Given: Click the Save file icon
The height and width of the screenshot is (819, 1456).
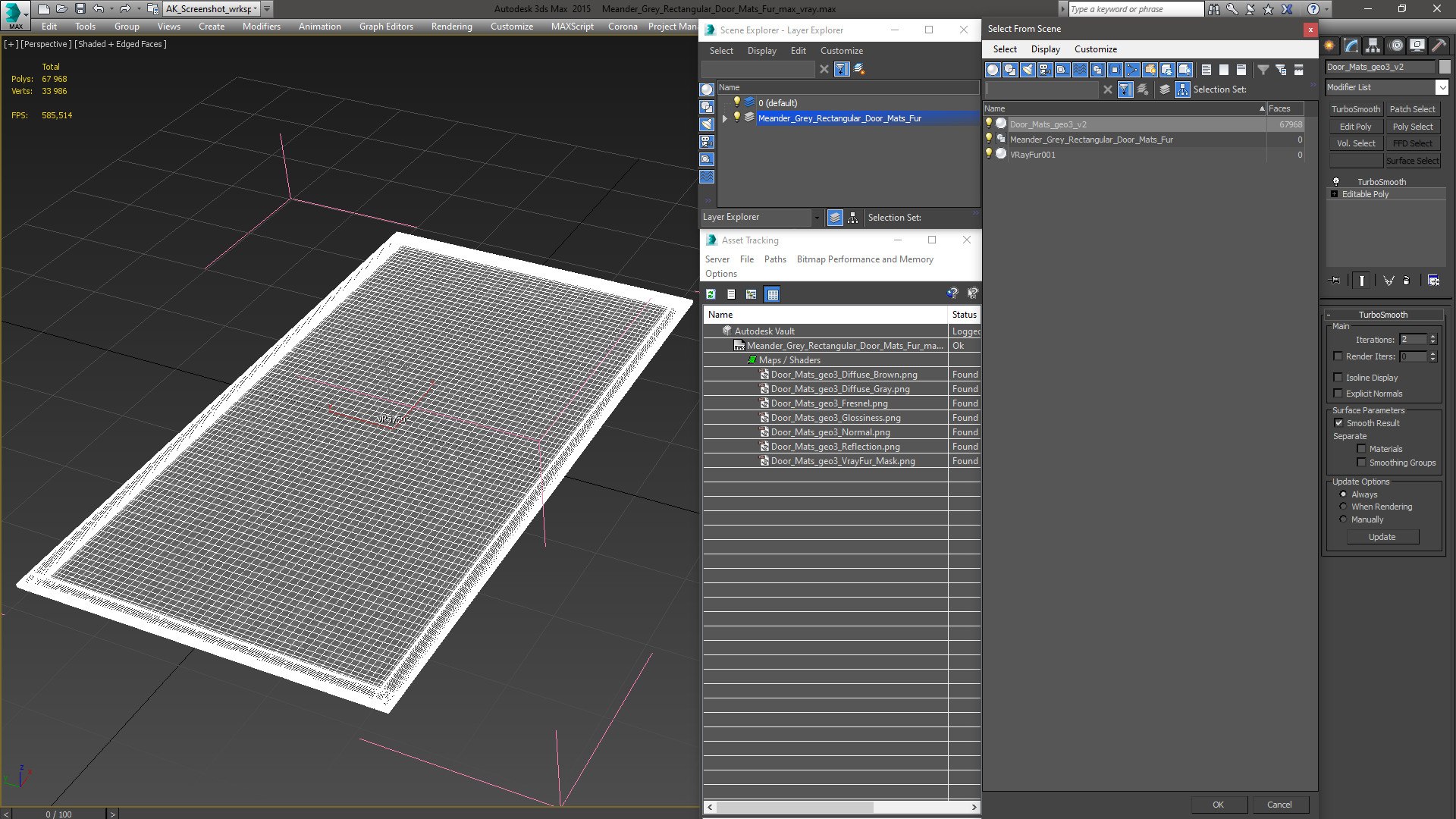Looking at the screenshot, I should tap(80, 9).
